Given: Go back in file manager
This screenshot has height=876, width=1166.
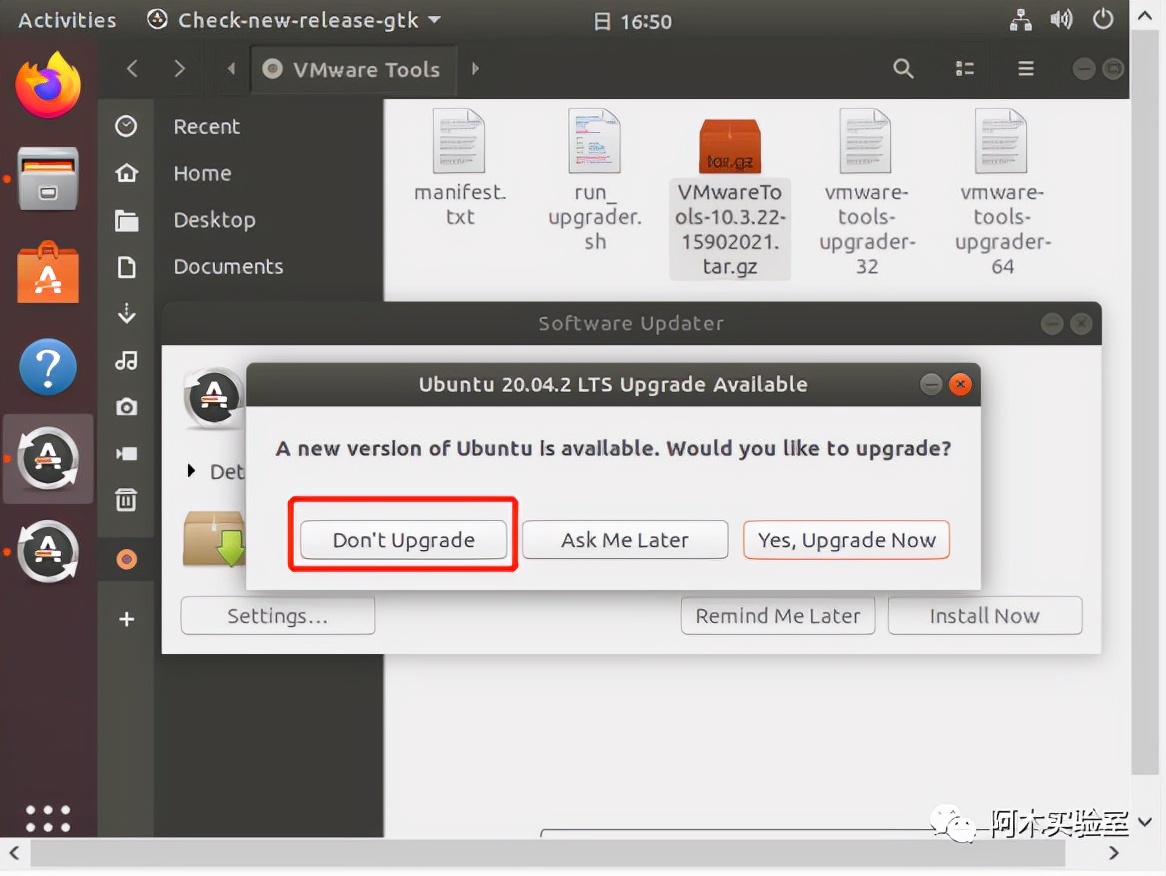Looking at the screenshot, I should click(132, 68).
